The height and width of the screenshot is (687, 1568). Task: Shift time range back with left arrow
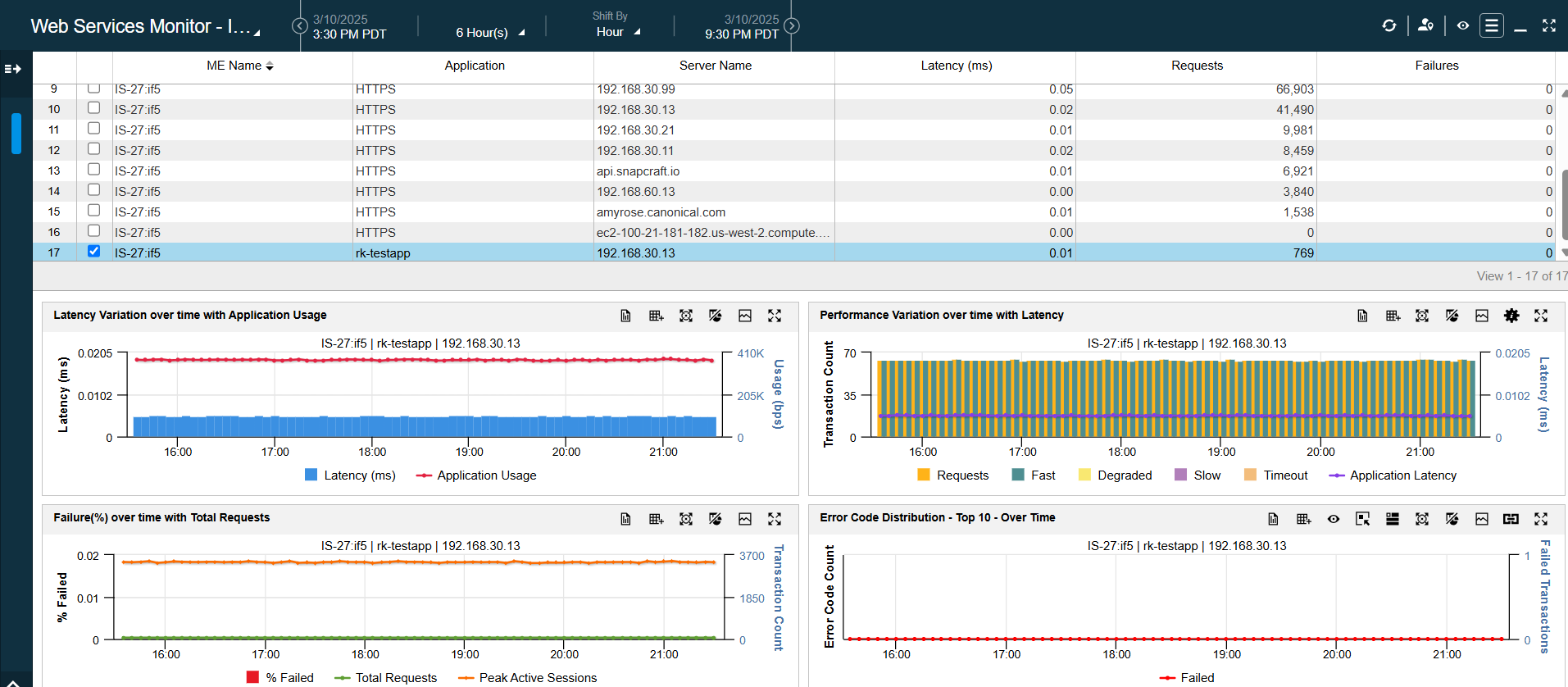click(x=299, y=26)
